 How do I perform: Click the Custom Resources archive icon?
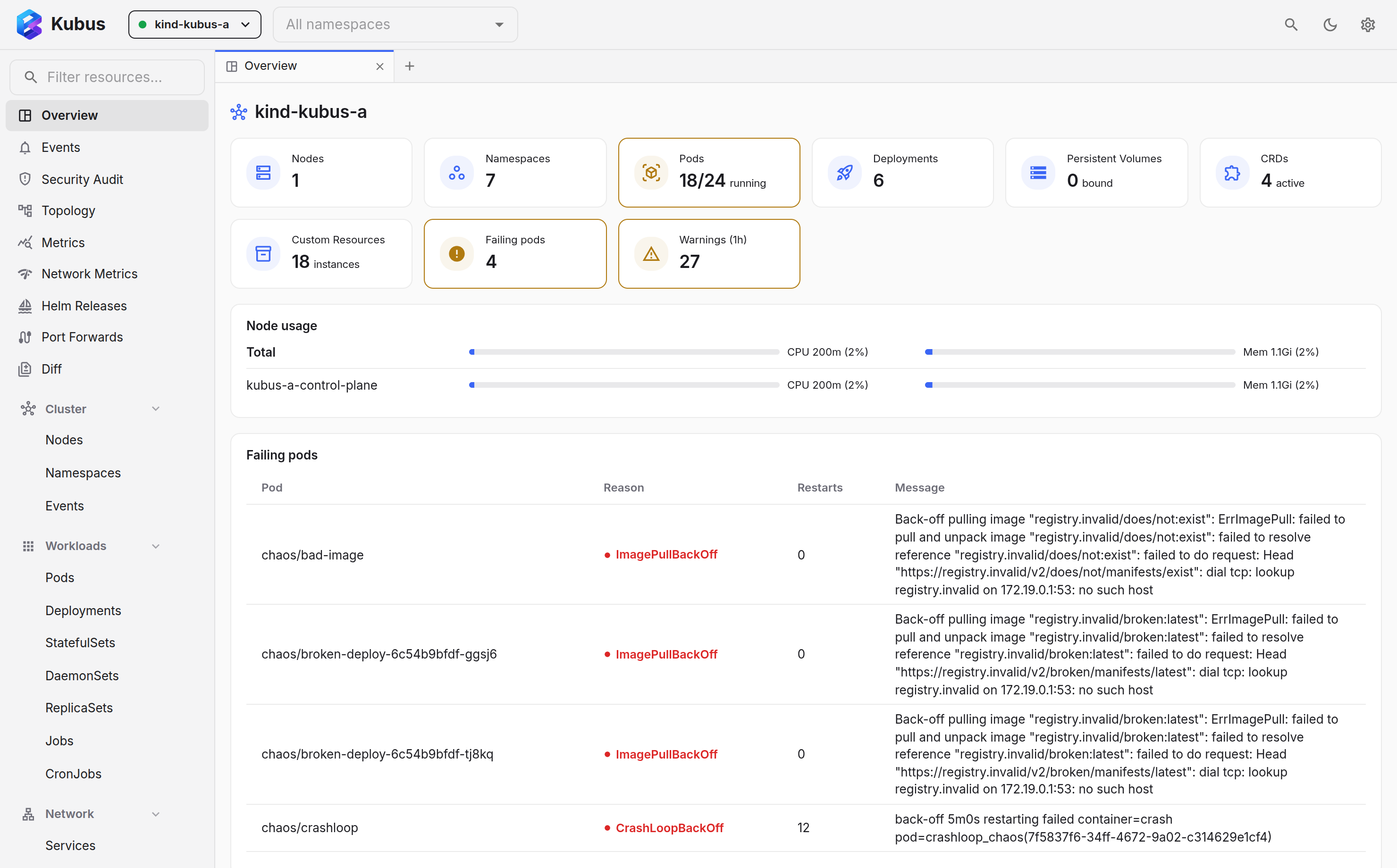[263, 254]
